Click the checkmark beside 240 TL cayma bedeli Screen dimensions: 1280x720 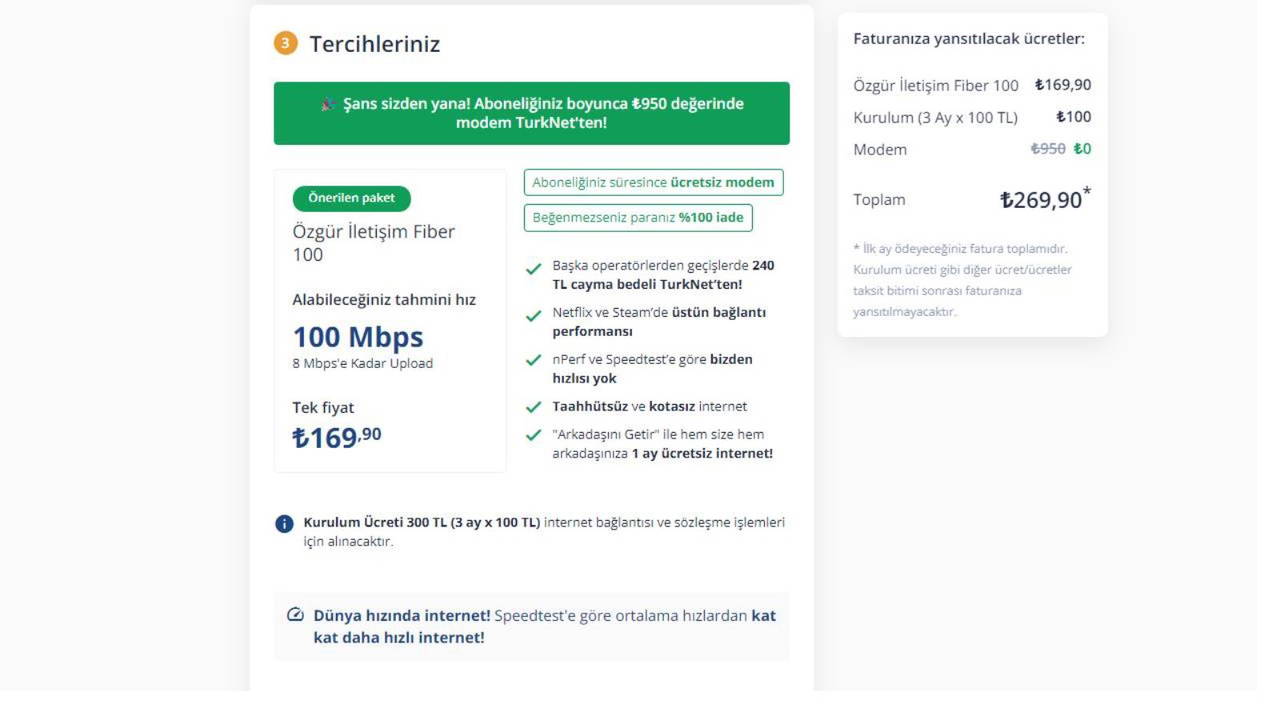(534, 268)
